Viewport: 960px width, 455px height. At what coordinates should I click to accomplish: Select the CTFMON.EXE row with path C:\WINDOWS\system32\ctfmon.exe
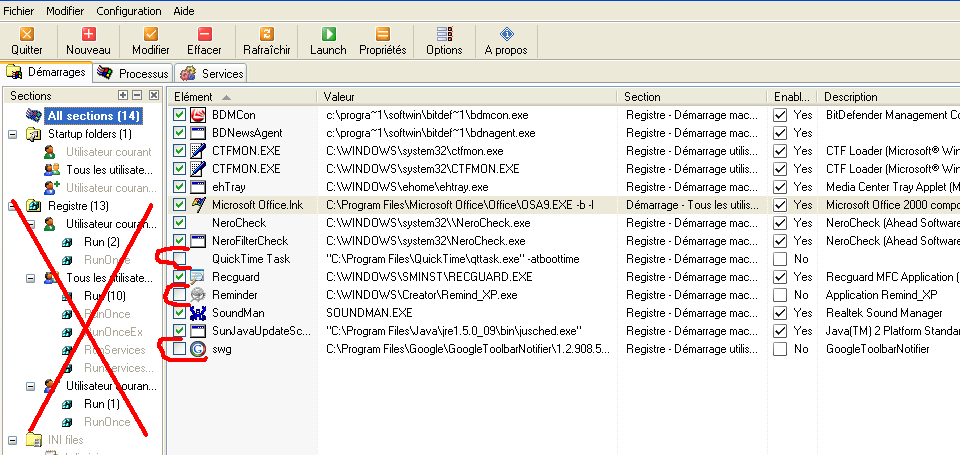click(x=563, y=151)
